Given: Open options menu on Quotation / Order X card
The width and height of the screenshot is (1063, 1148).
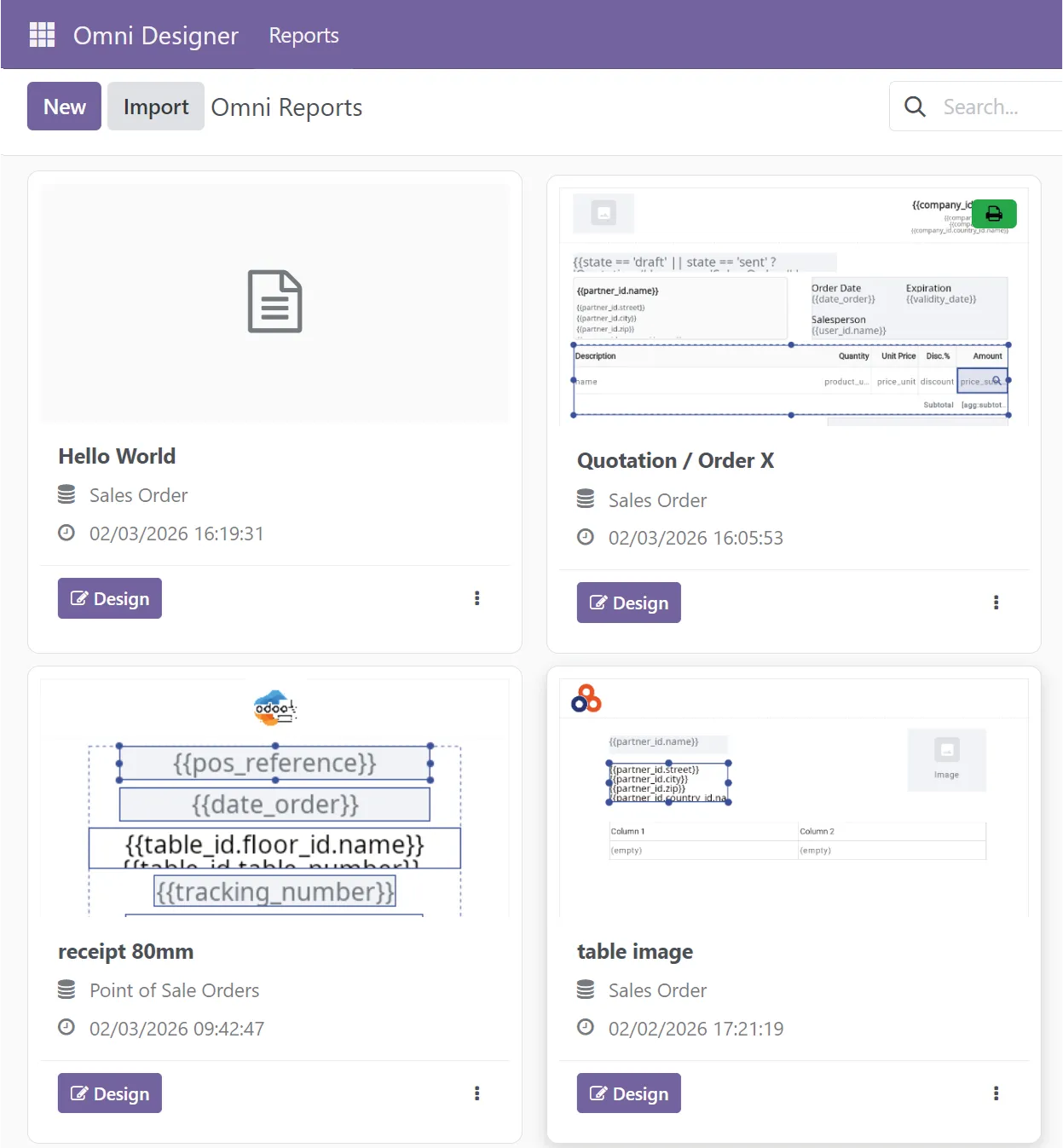Looking at the screenshot, I should tap(996, 603).
